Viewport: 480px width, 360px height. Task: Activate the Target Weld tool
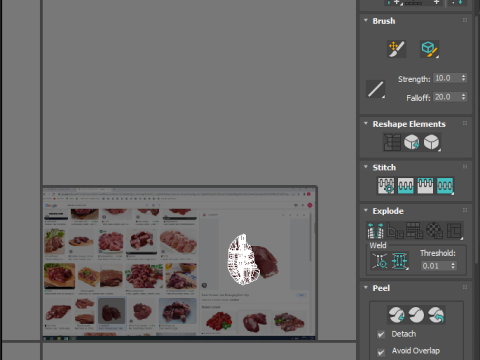(x=379, y=261)
